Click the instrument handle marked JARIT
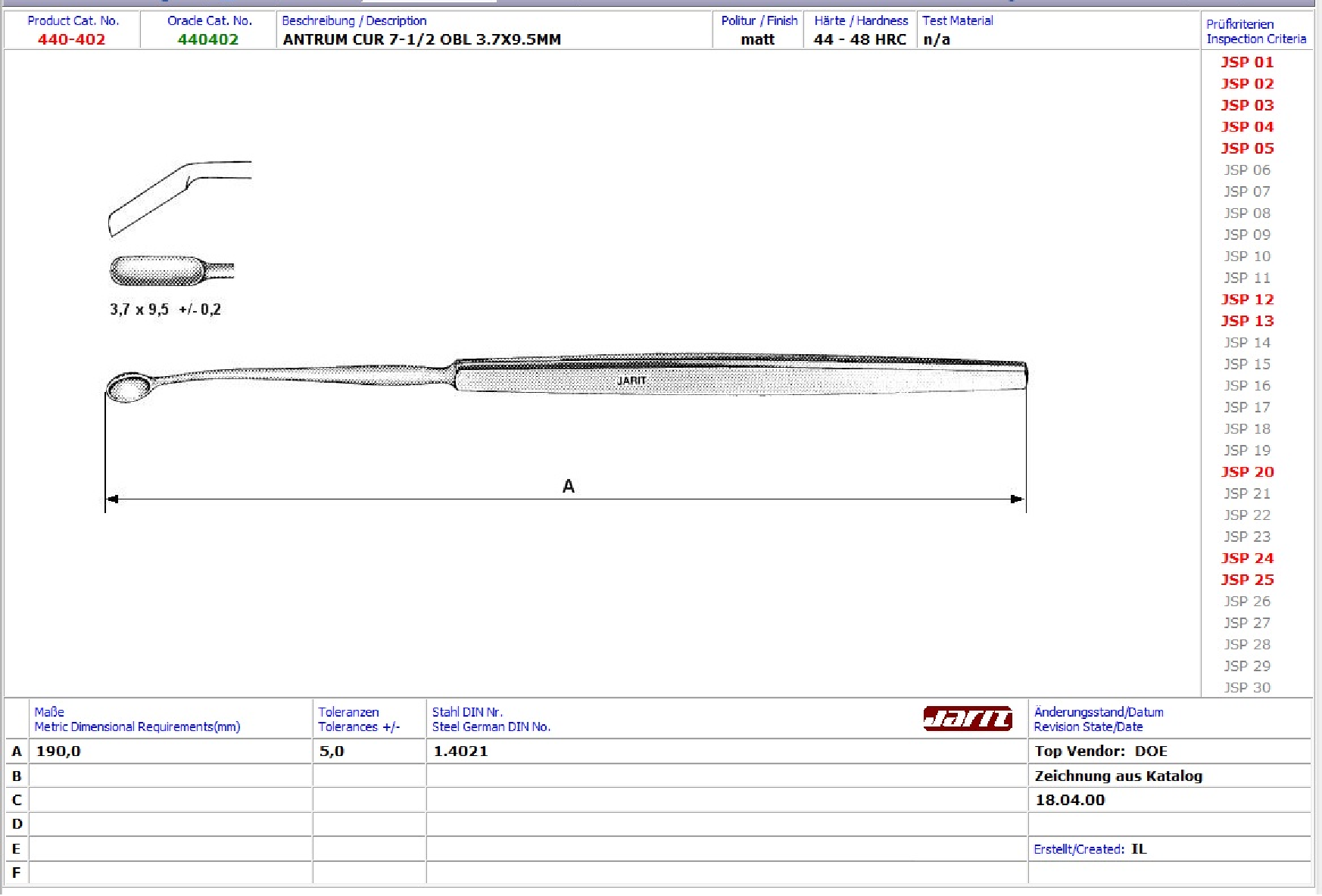This screenshot has width=1322, height=896. 738,375
